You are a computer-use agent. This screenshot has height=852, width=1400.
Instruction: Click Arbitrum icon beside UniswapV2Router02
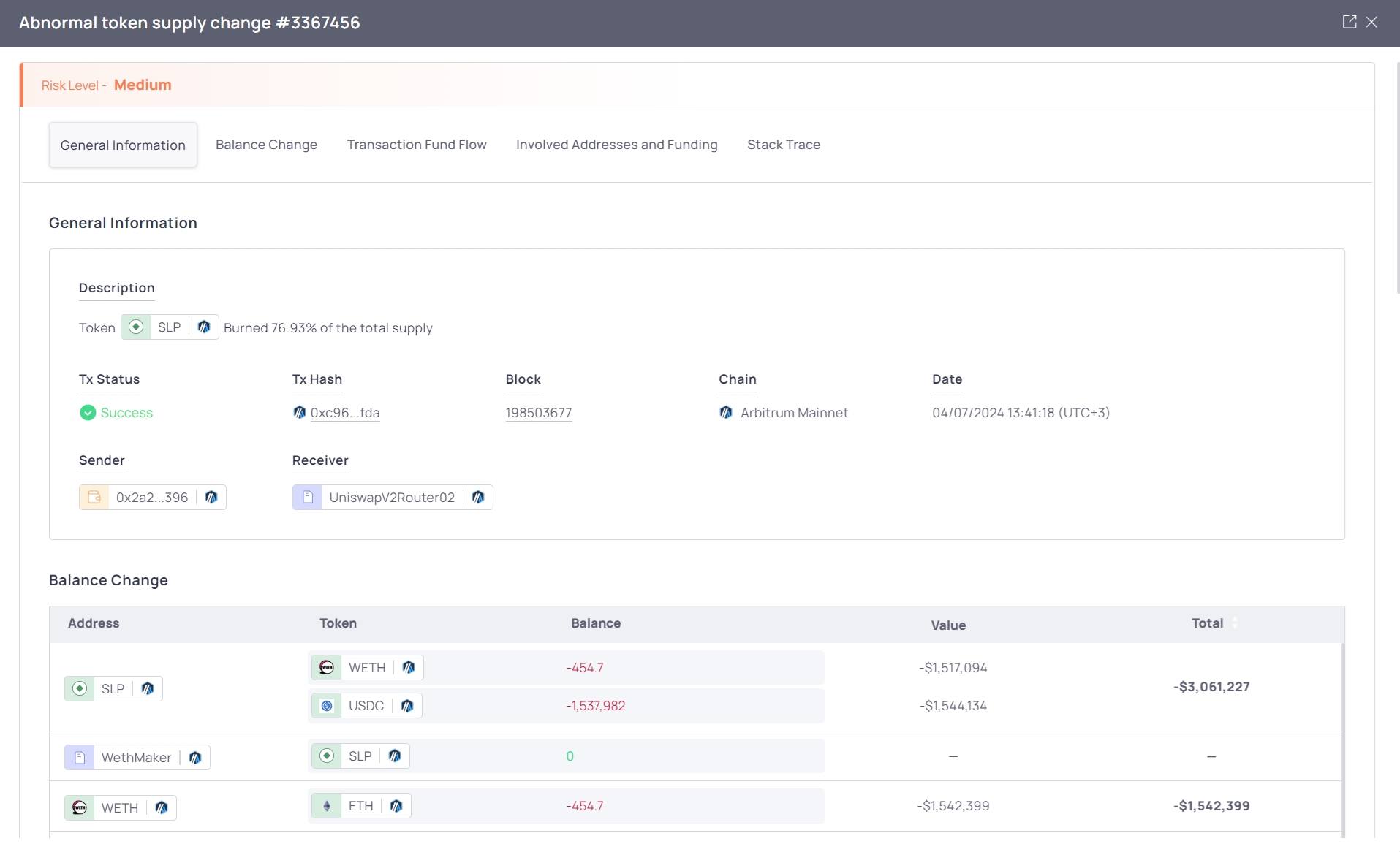478,497
